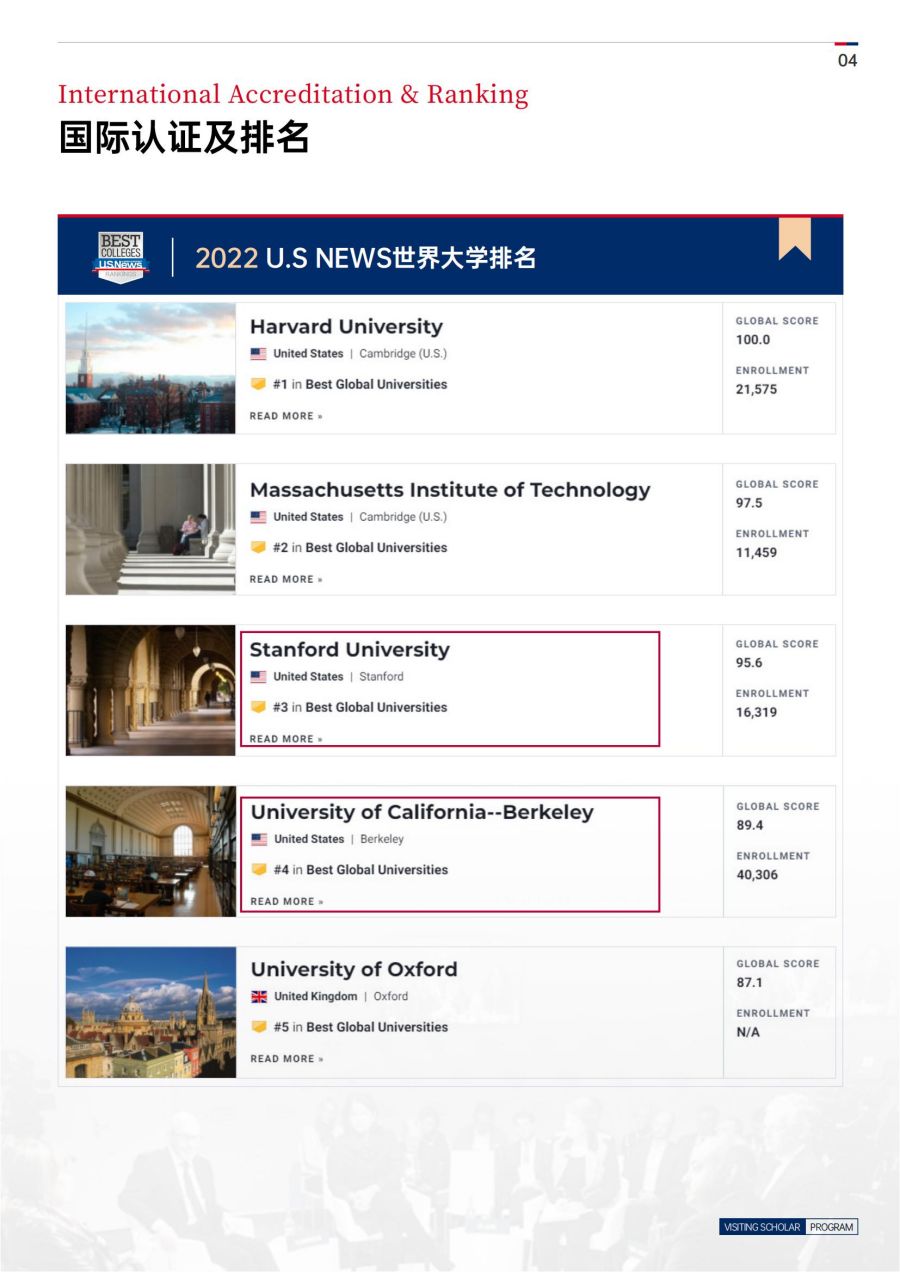This screenshot has width=900, height=1272.
Task: Click the 'Stanford' city label text
Action: pyautogui.click(x=382, y=677)
